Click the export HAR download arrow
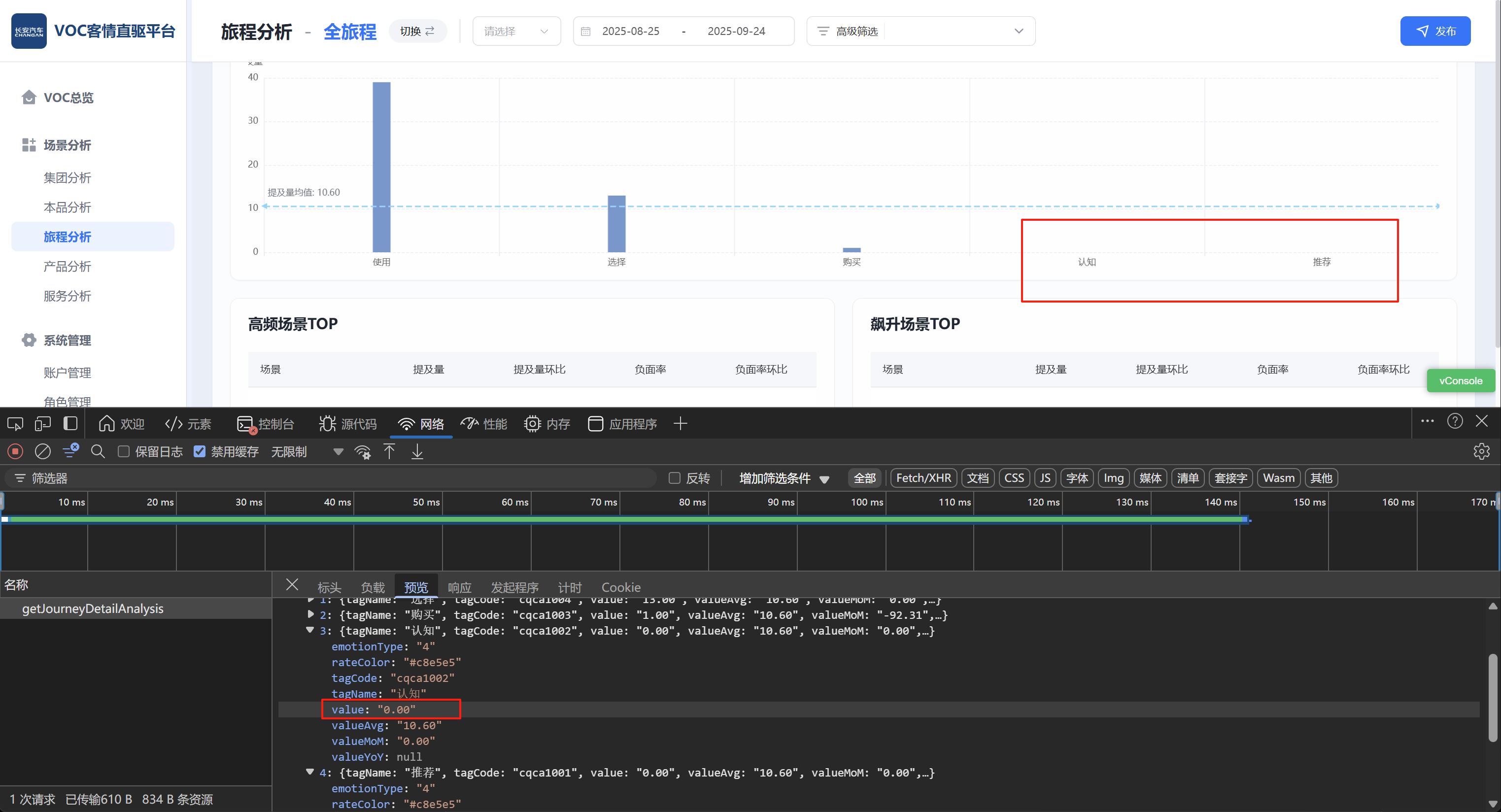Image resolution: width=1501 pixels, height=812 pixels. click(417, 451)
